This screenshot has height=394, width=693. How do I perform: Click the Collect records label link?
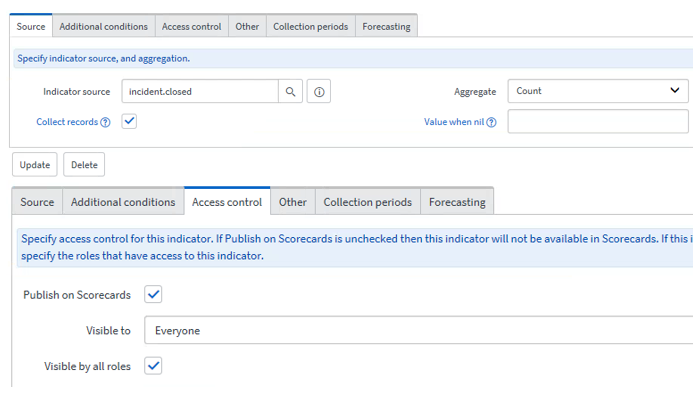(67, 122)
